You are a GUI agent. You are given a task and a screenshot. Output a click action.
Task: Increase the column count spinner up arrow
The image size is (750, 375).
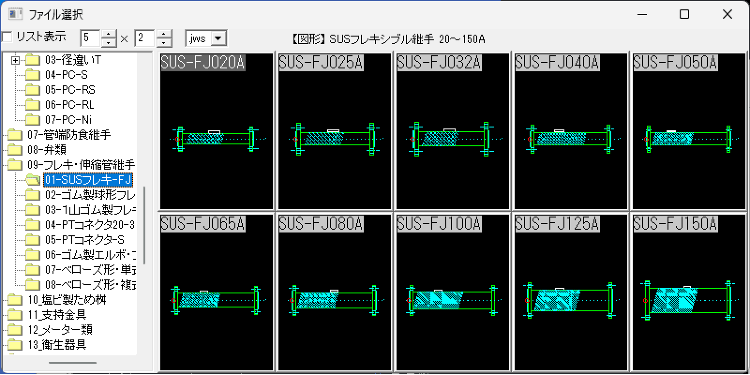pos(110,34)
